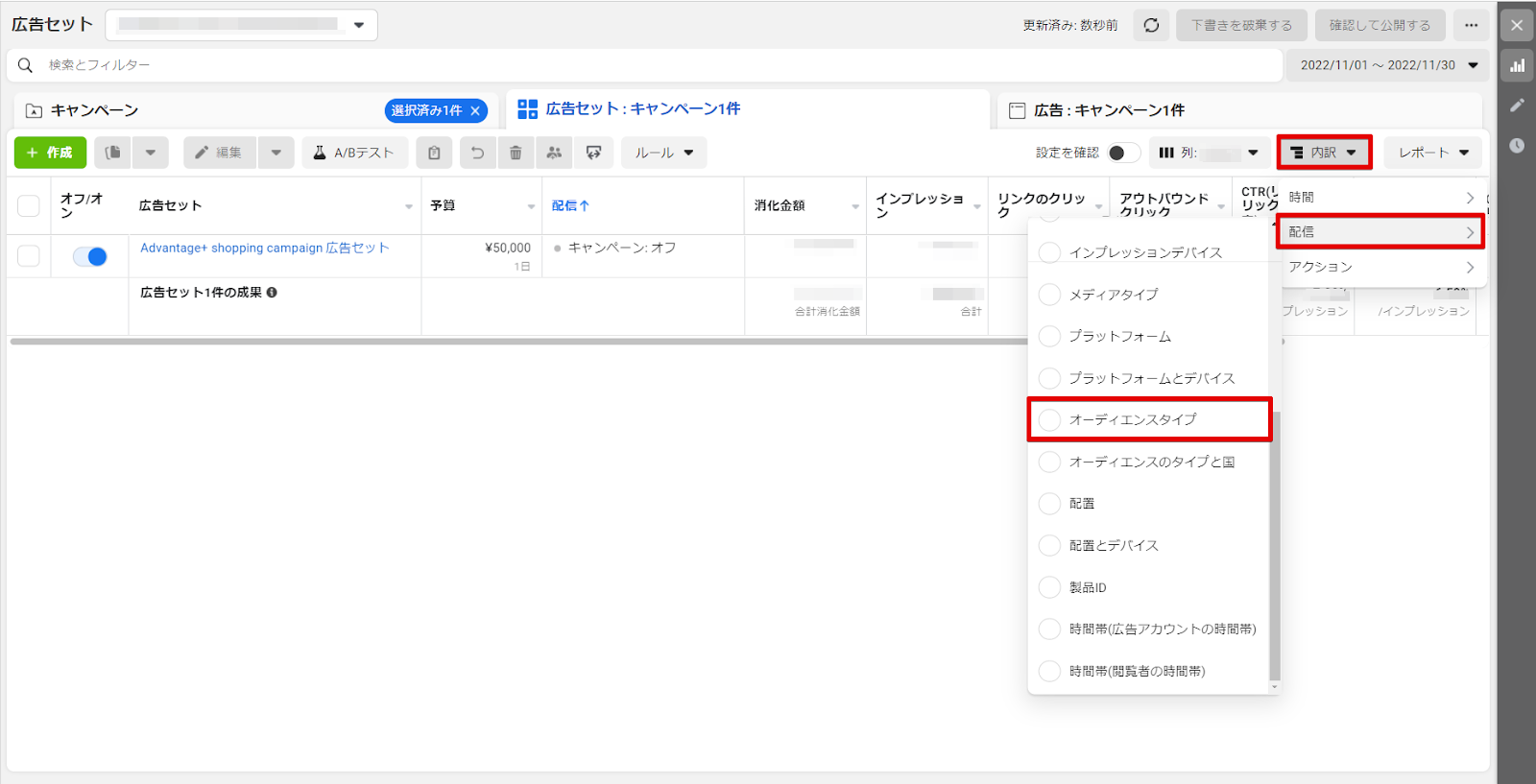Click the refresh icon beside 更新済み
Image resolution: width=1536 pixels, height=784 pixels.
click(x=1151, y=25)
